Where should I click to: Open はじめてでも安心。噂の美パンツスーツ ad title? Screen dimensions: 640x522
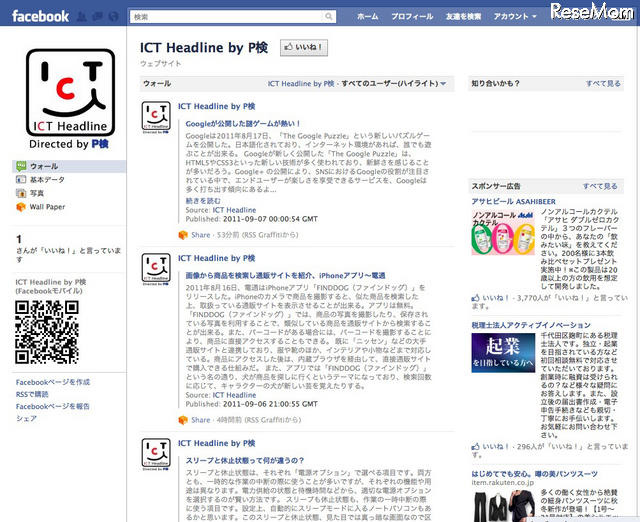(535, 474)
